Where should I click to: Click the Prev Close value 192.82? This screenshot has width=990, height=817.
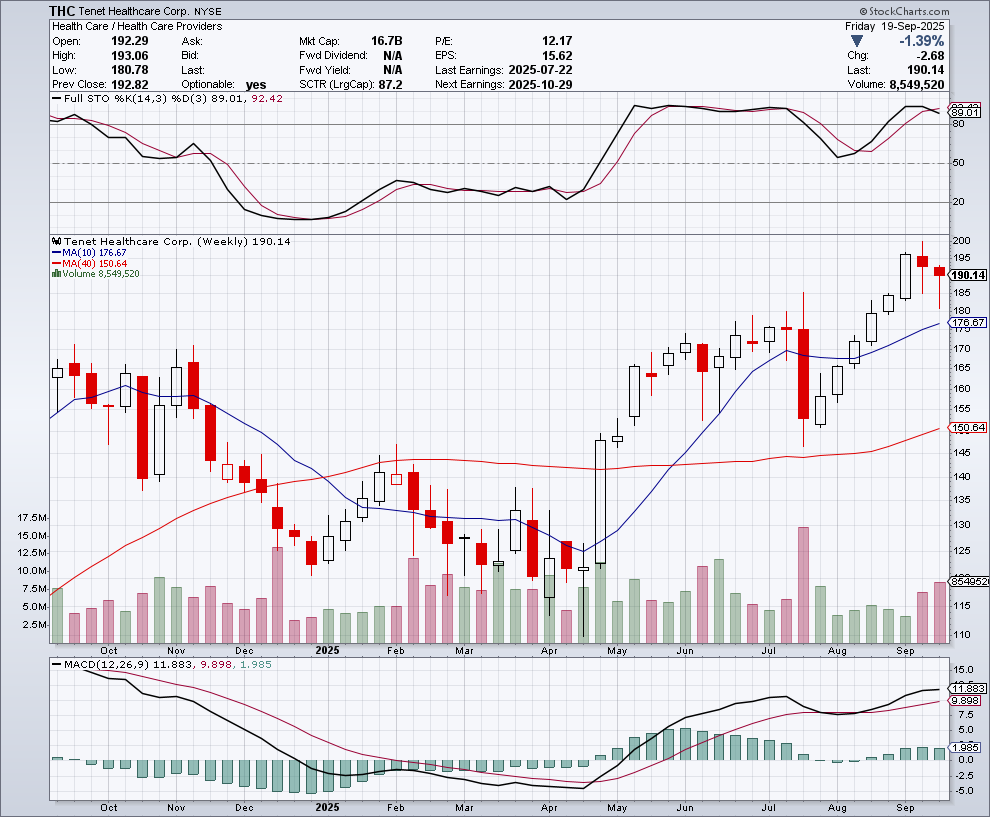pyautogui.click(x=129, y=85)
